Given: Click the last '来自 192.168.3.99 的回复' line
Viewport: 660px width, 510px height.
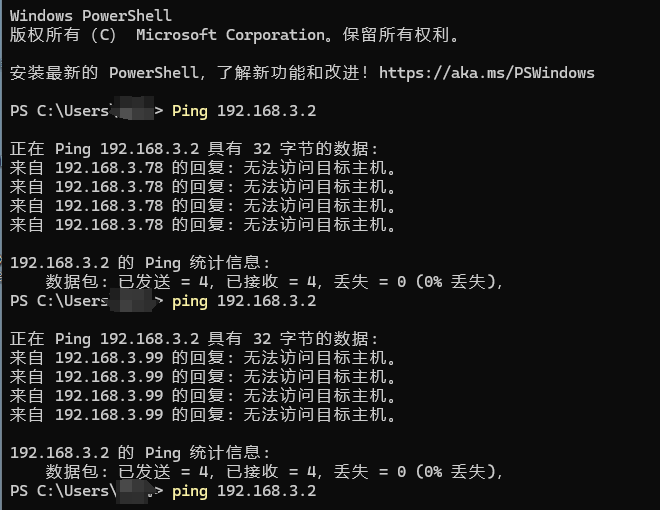Looking at the screenshot, I should 202,415.
